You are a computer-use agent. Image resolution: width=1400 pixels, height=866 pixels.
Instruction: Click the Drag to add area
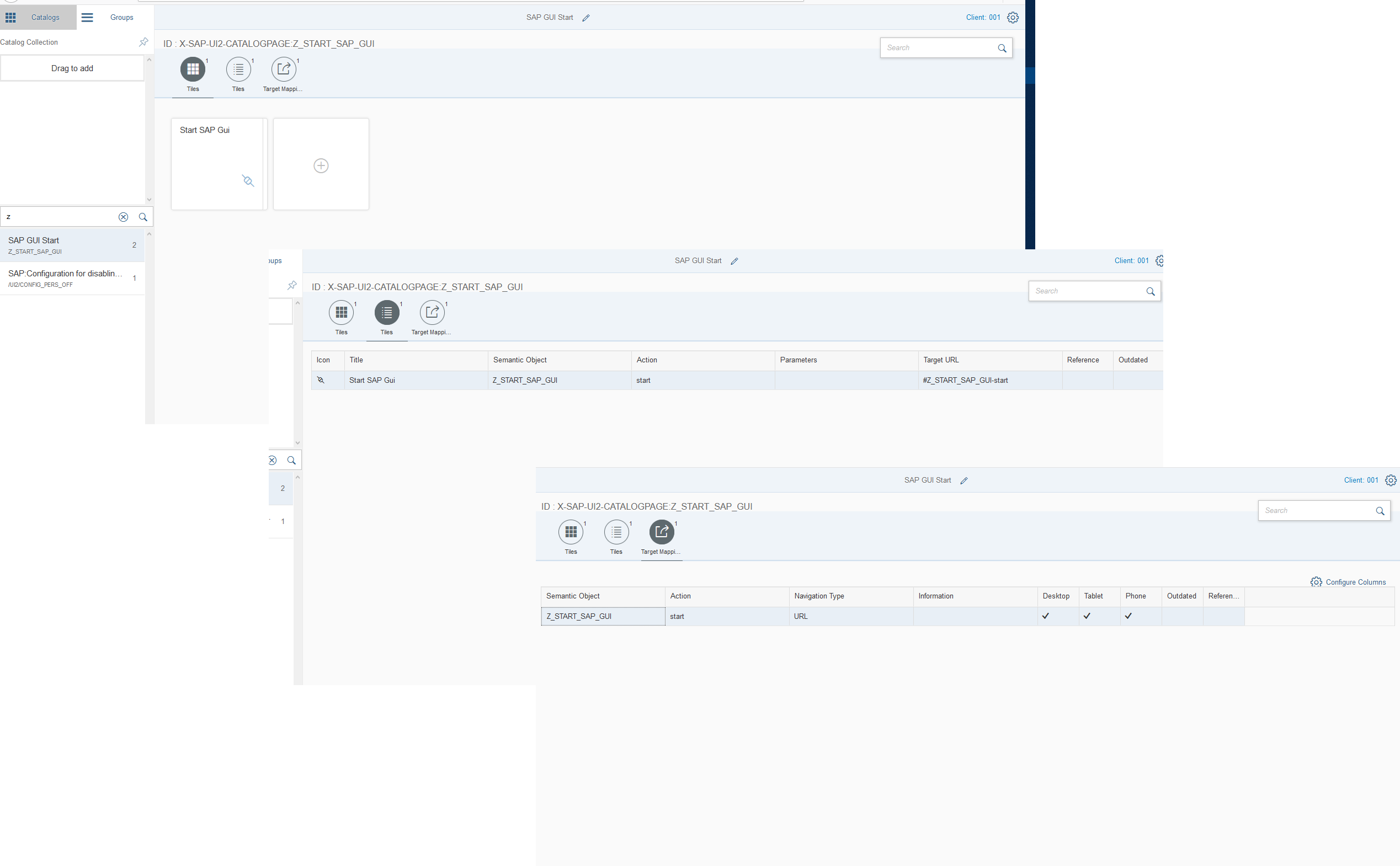(x=72, y=68)
